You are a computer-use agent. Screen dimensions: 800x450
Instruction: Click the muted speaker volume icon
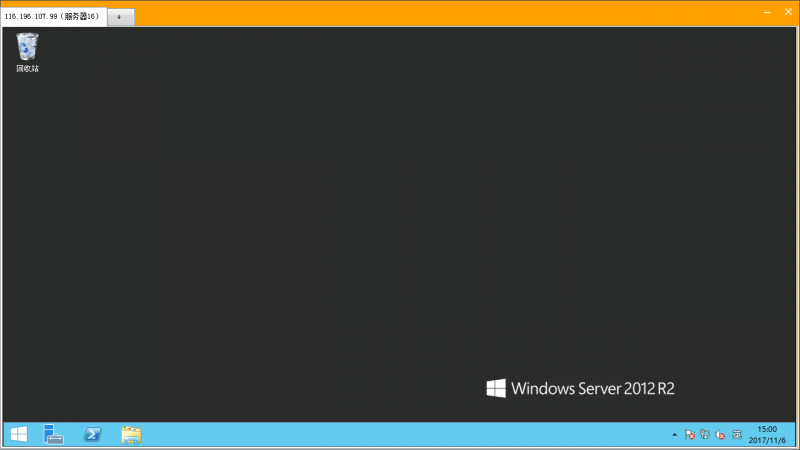point(720,435)
